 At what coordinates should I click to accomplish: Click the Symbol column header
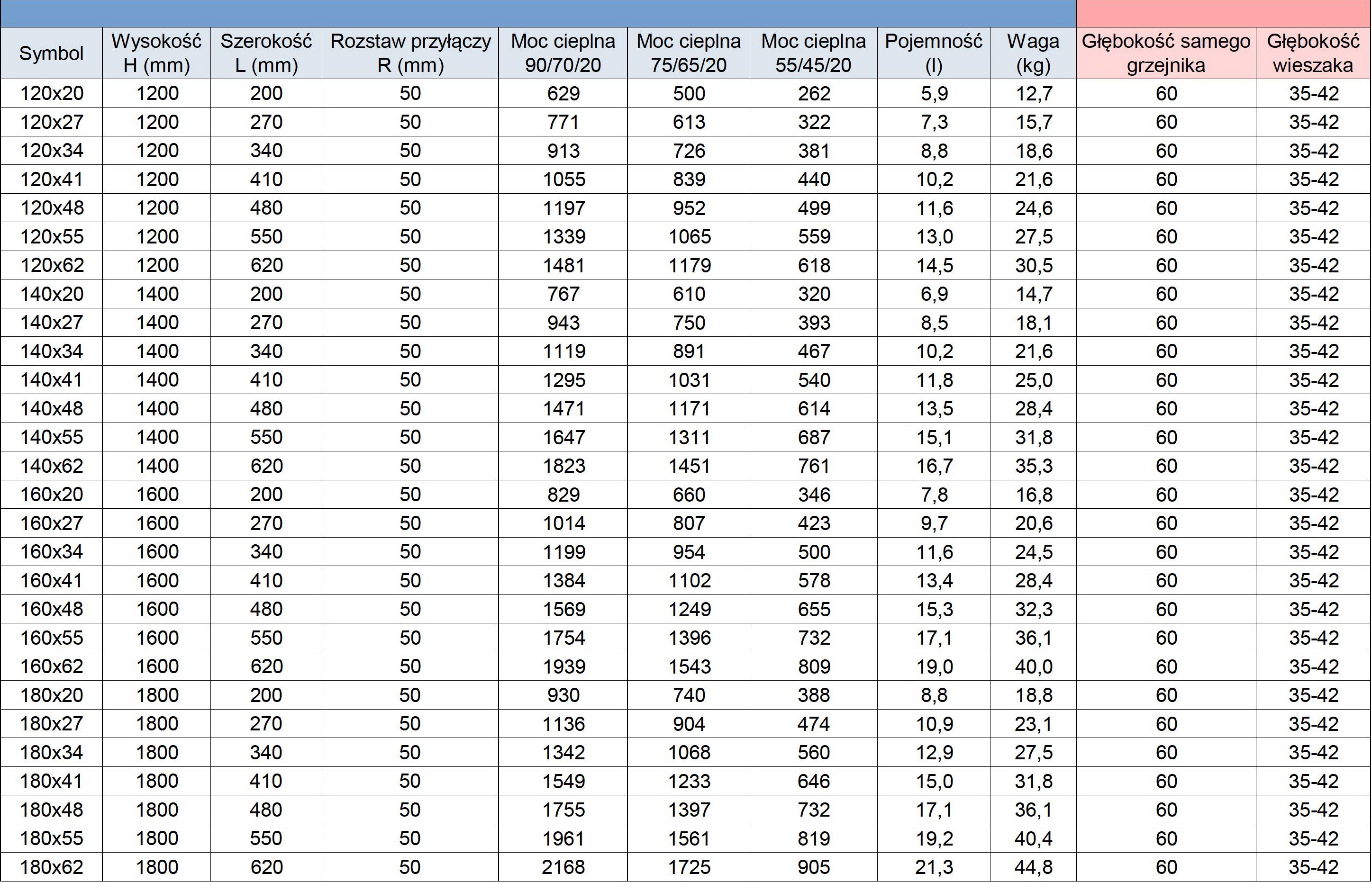pos(52,53)
